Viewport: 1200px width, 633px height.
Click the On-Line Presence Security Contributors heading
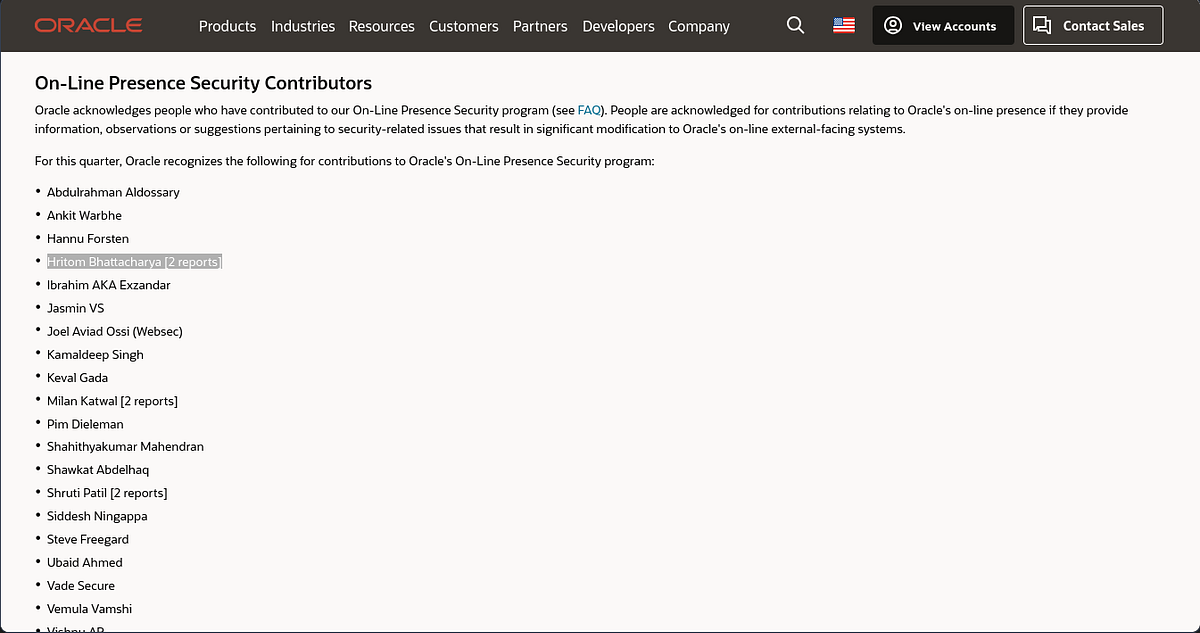click(203, 83)
